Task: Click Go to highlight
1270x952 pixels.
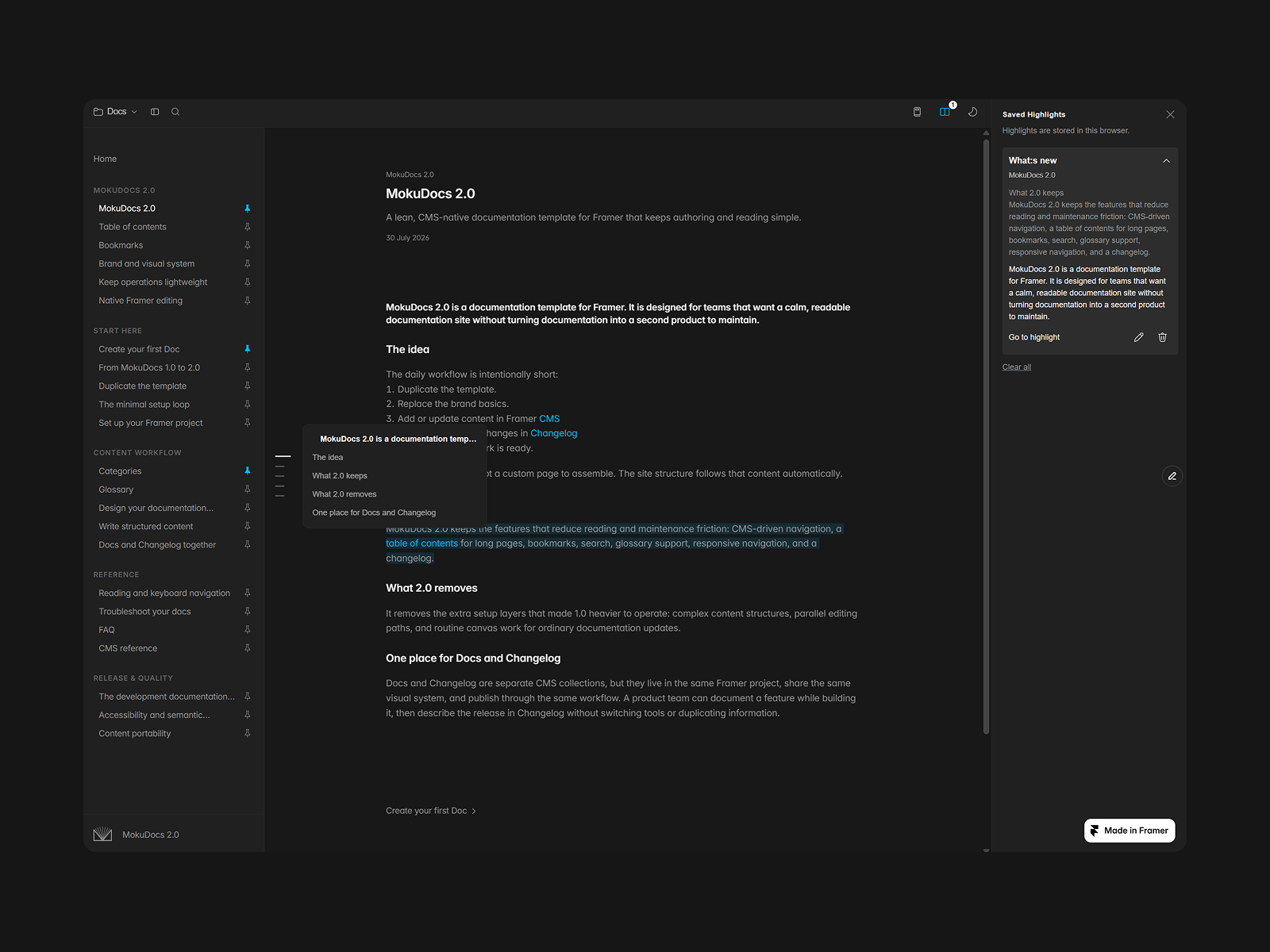Action: [x=1033, y=337]
